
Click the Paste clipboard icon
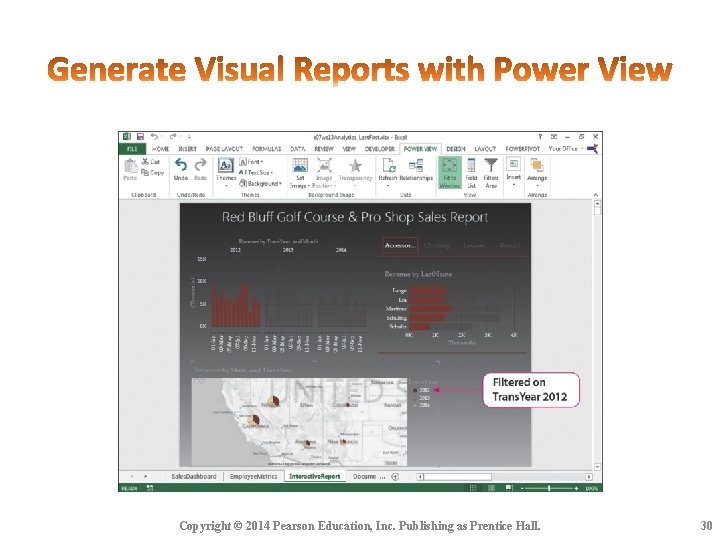(130, 165)
